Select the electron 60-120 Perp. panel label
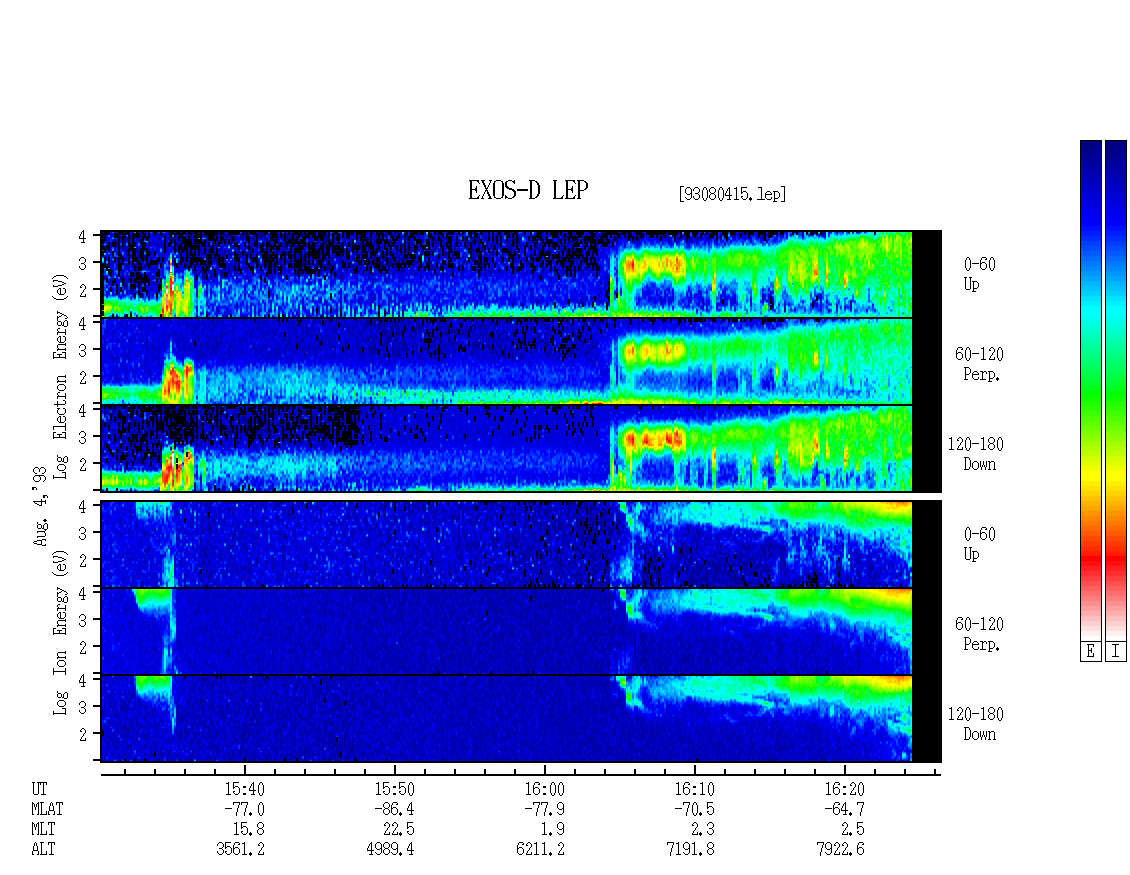The image size is (1130, 875). click(x=979, y=364)
